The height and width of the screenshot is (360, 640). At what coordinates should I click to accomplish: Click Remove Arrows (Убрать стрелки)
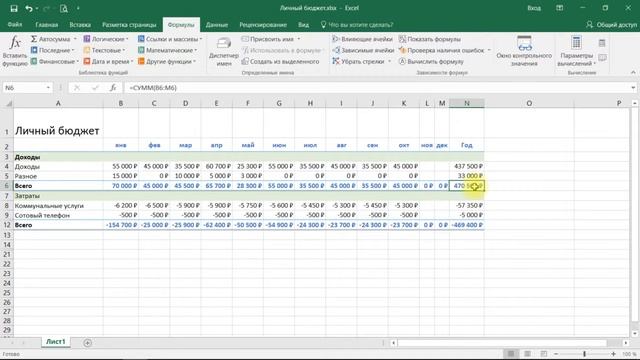coord(362,61)
